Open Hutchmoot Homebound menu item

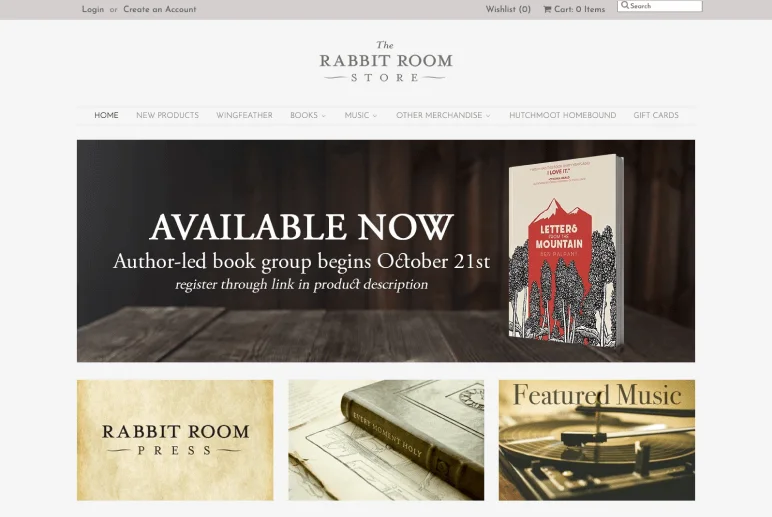tap(562, 115)
